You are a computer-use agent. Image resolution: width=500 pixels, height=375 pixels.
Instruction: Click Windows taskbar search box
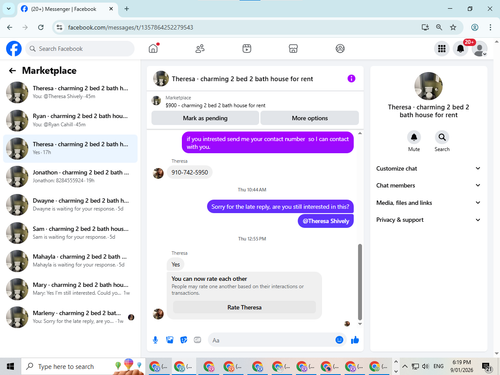pos(83,366)
